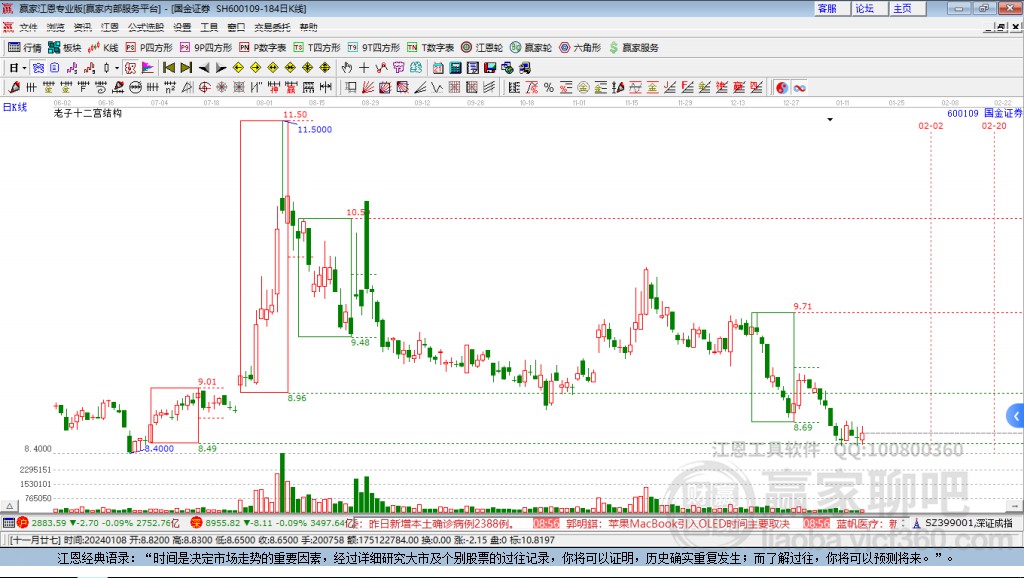Move chart left with black arrow
Screen dimensions: 1024x578
(204, 68)
